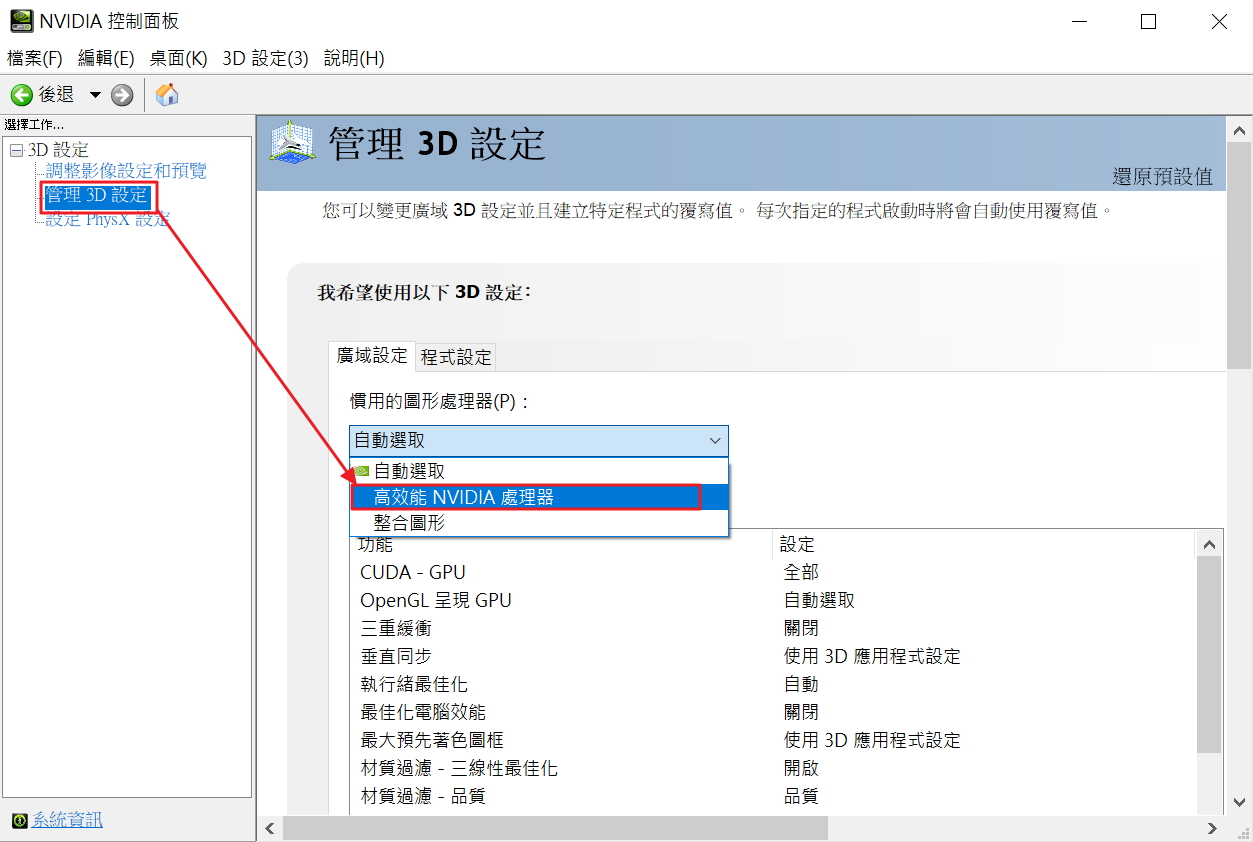Open the 系統資訊 link
1253x842 pixels.
67,821
